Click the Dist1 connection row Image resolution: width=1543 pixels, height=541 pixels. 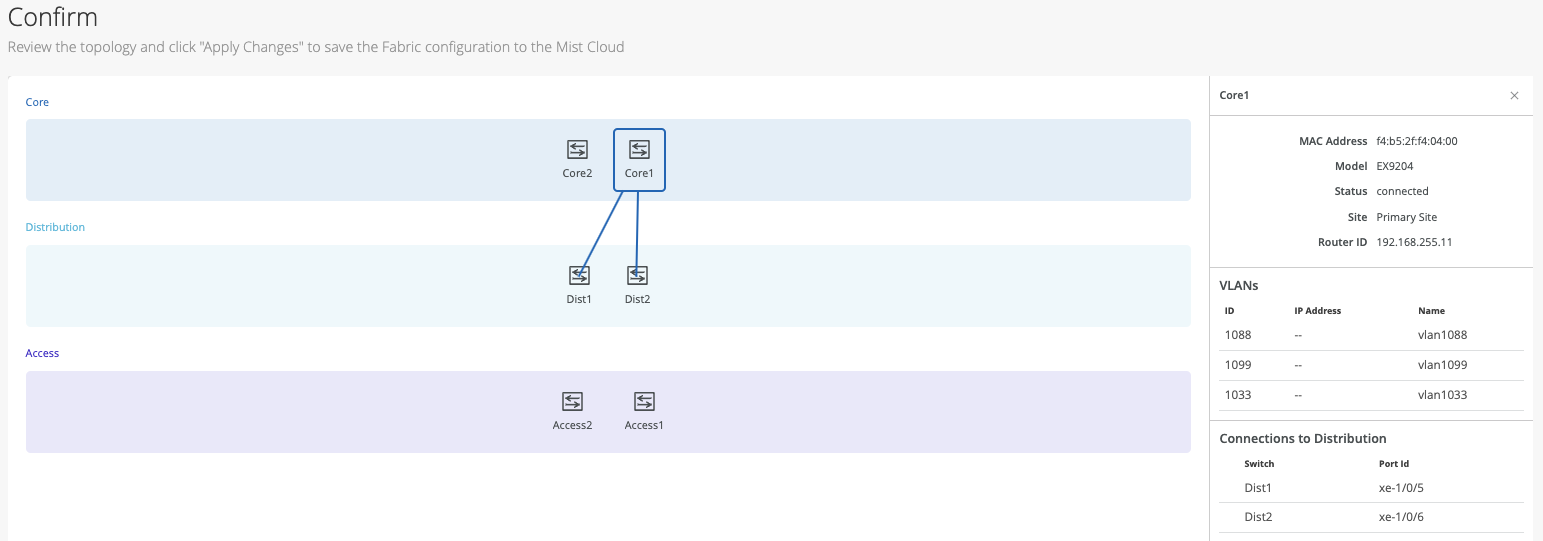click(1371, 488)
